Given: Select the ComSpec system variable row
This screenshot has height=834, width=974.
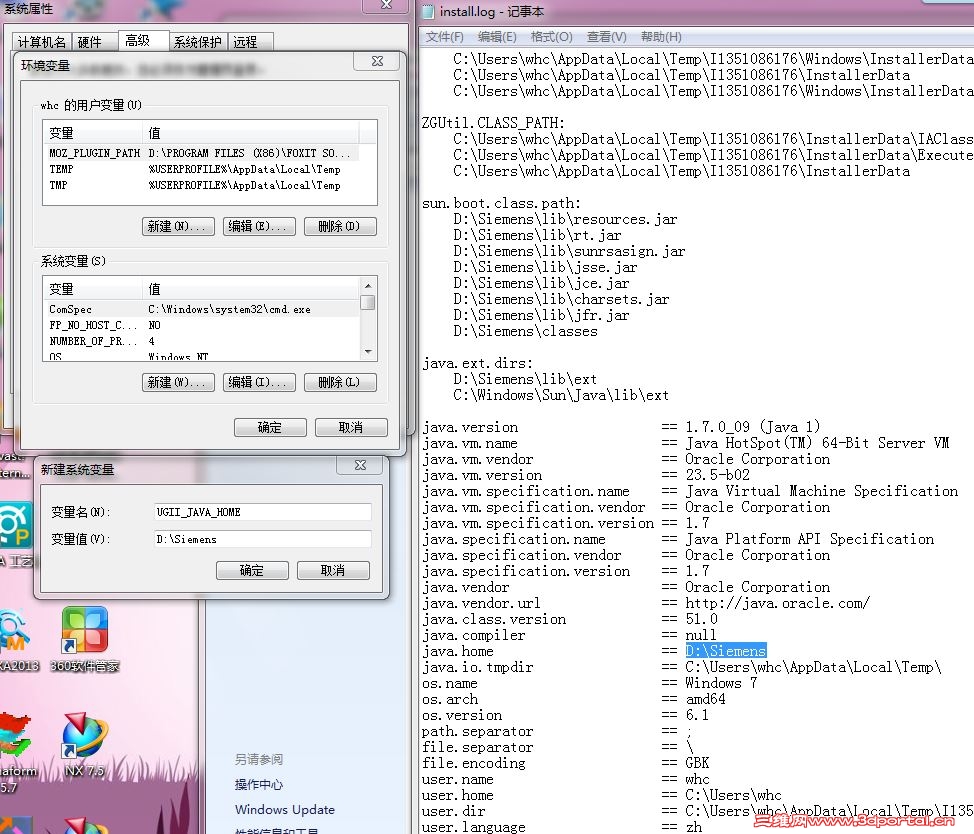Looking at the screenshot, I should (201, 309).
